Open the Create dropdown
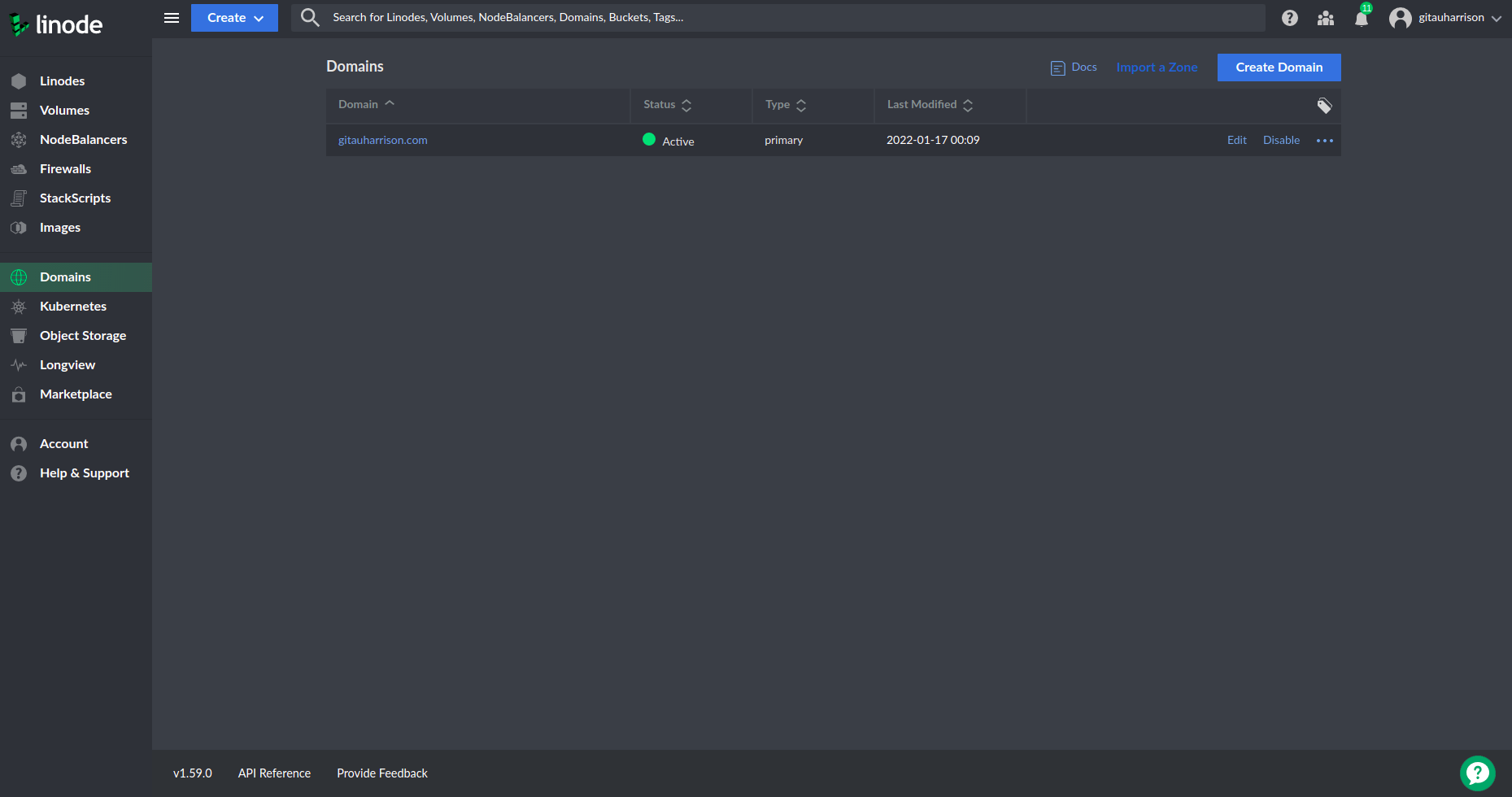 (234, 18)
